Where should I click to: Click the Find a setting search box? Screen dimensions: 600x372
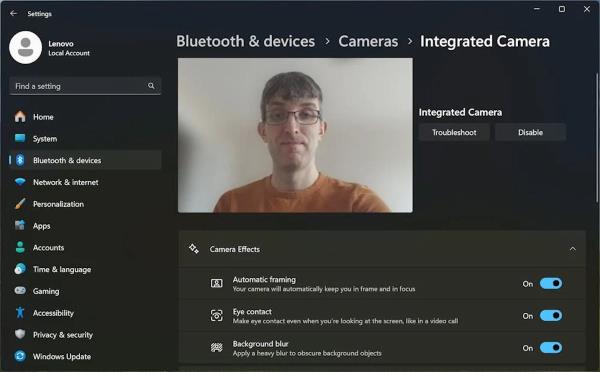85,86
